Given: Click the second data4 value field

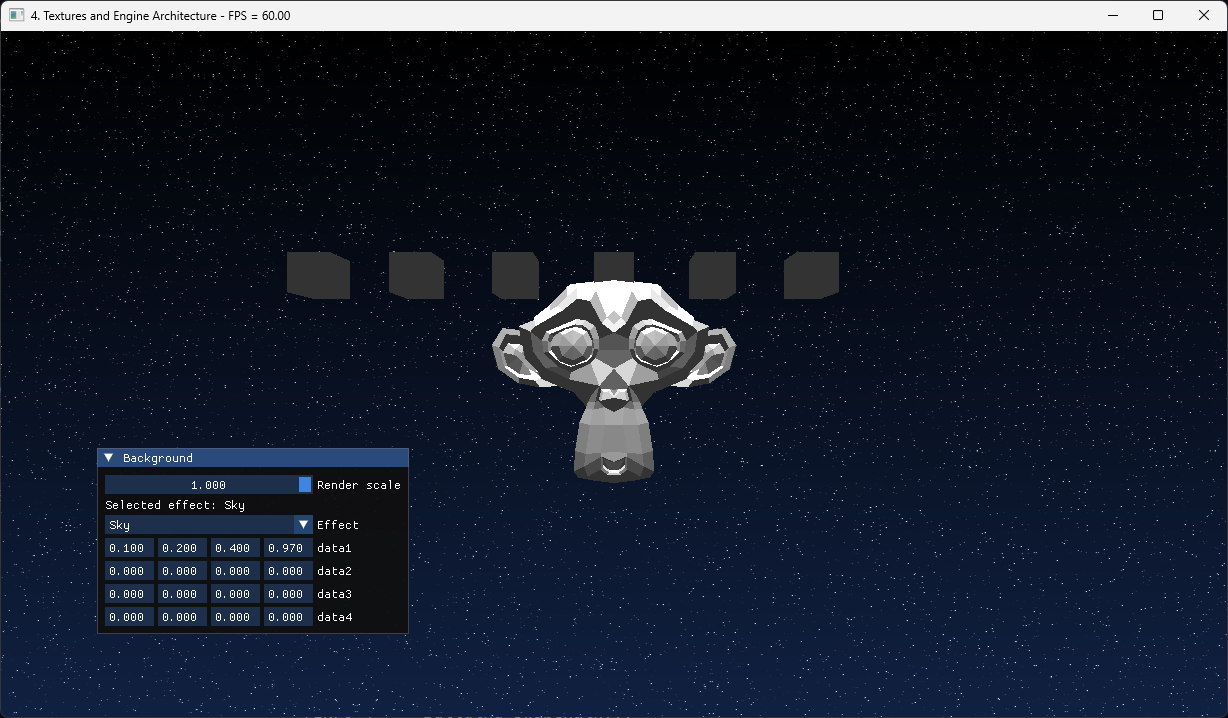Looking at the screenshot, I should [183, 617].
